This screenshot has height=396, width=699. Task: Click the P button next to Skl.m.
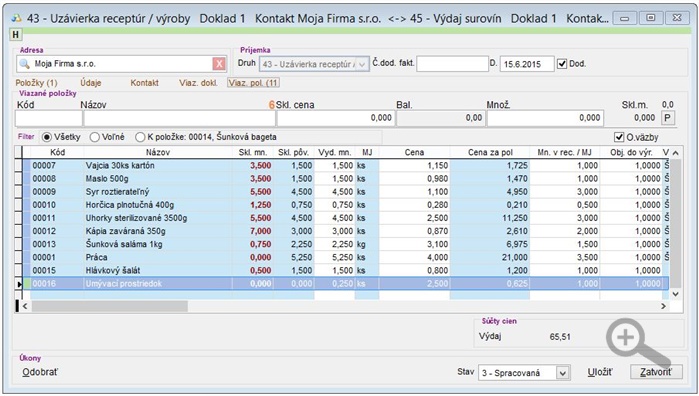tap(667, 118)
